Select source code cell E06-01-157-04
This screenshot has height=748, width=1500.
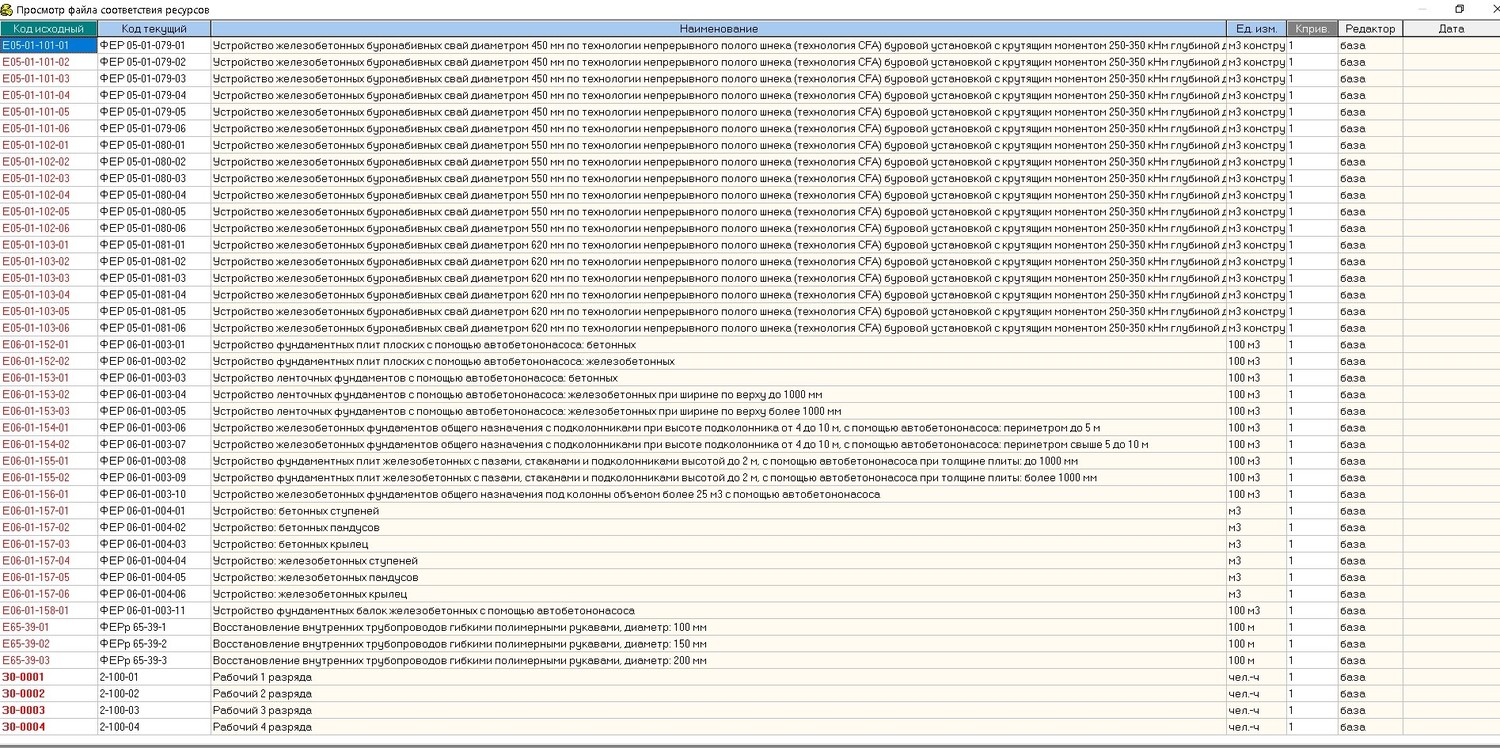coord(49,561)
